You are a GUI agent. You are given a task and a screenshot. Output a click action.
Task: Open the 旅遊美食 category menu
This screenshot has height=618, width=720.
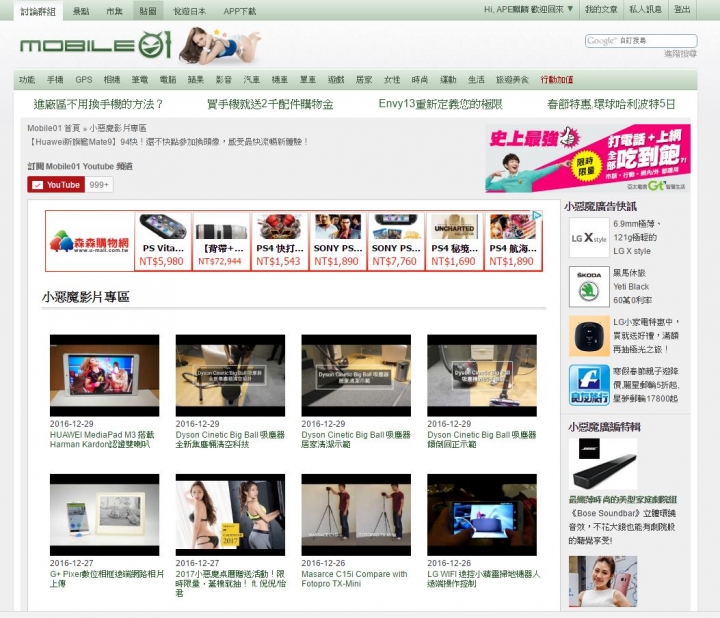(x=512, y=80)
